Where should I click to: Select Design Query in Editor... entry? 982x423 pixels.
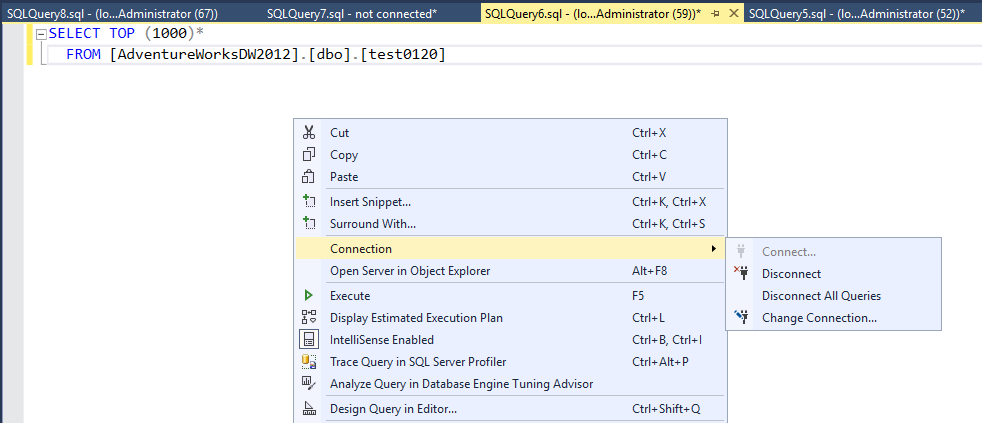click(x=510, y=409)
